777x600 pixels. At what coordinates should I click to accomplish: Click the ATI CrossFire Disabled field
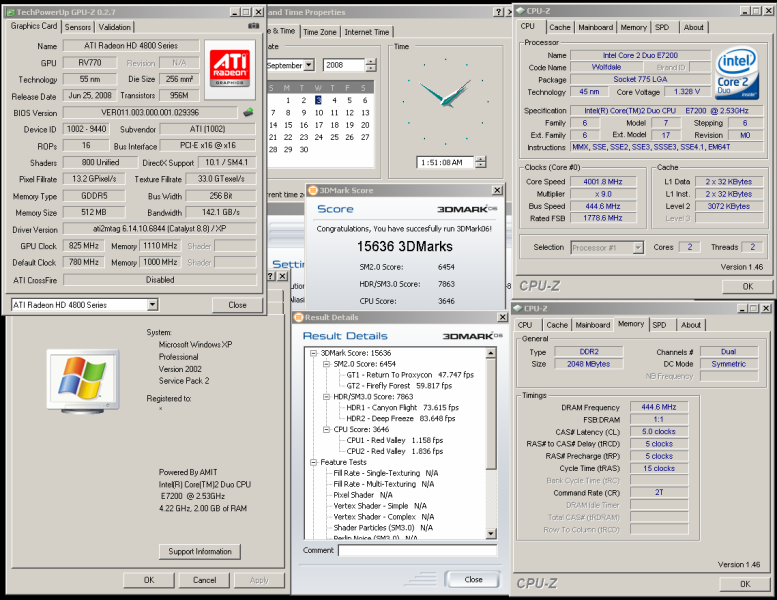coord(160,280)
